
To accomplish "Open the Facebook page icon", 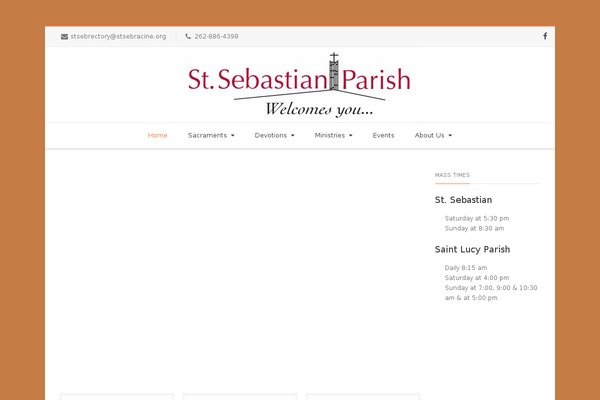I will [x=545, y=36].
